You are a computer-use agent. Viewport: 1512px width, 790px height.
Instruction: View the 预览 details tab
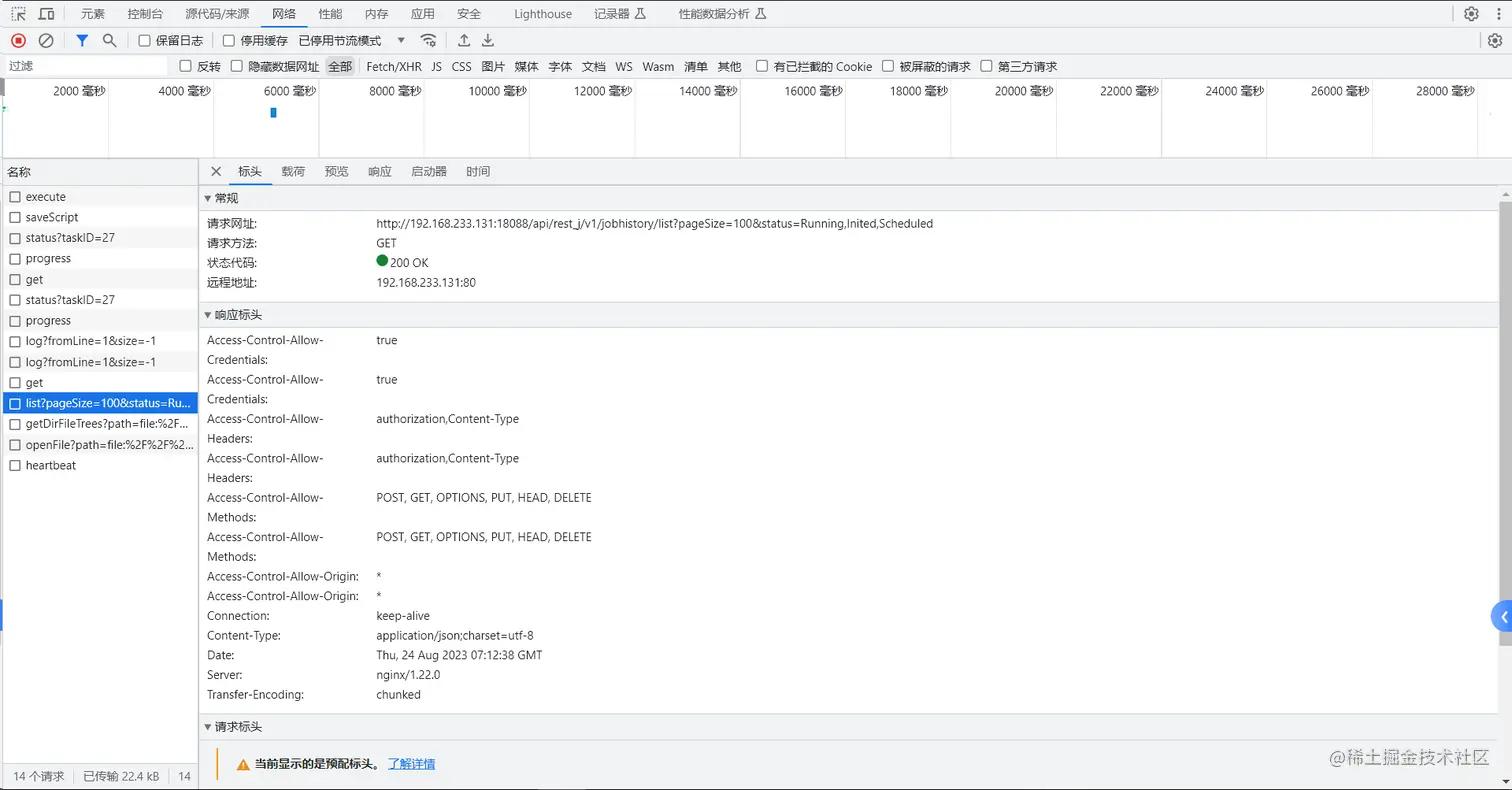click(x=337, y=172)
